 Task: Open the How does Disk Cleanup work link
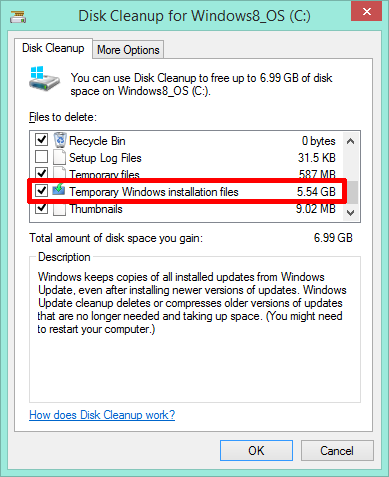coord(102,415)
